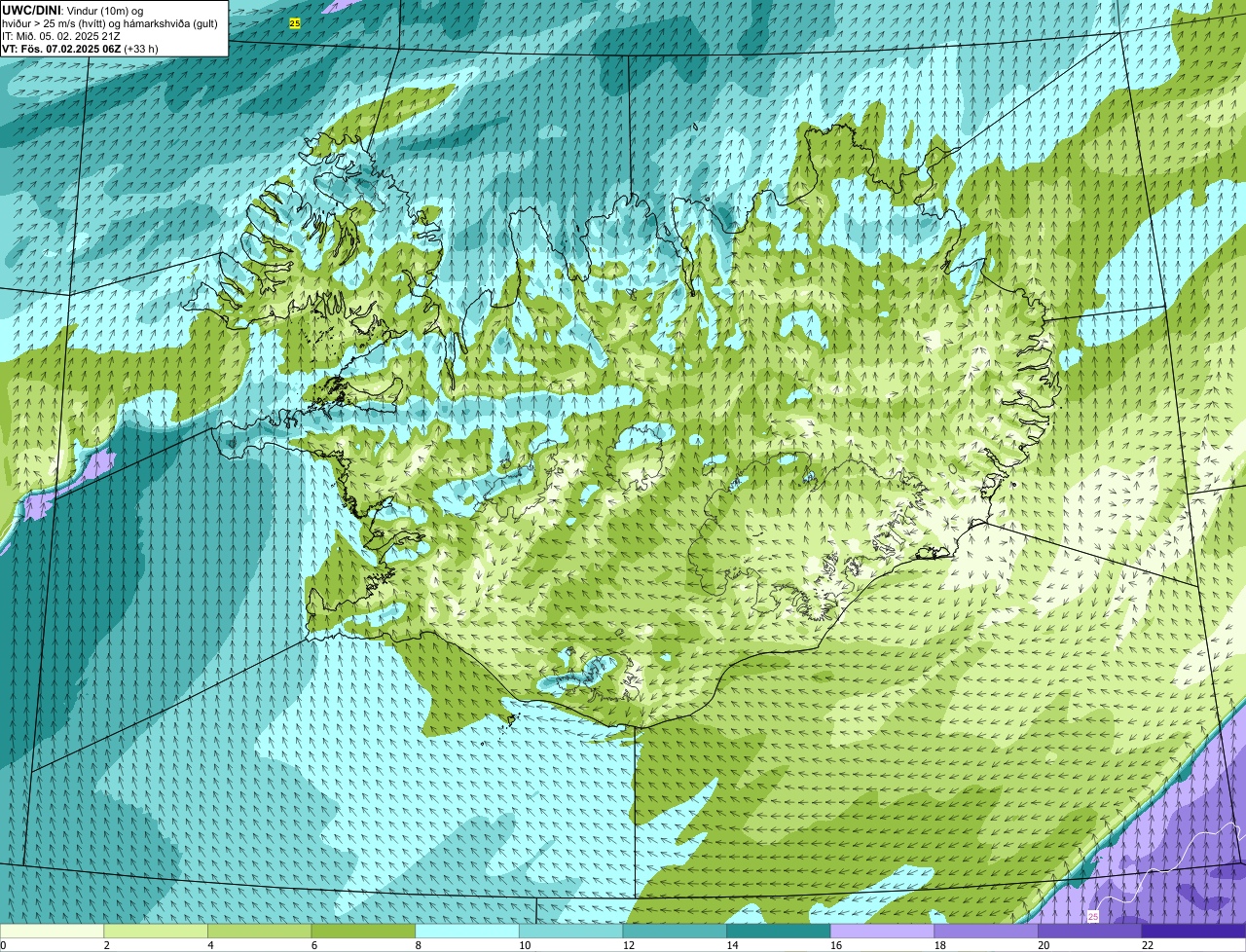Click the "hviður > 25 m/s (hvítt)" legend line

pyautogui.click(x=110, y=23)
